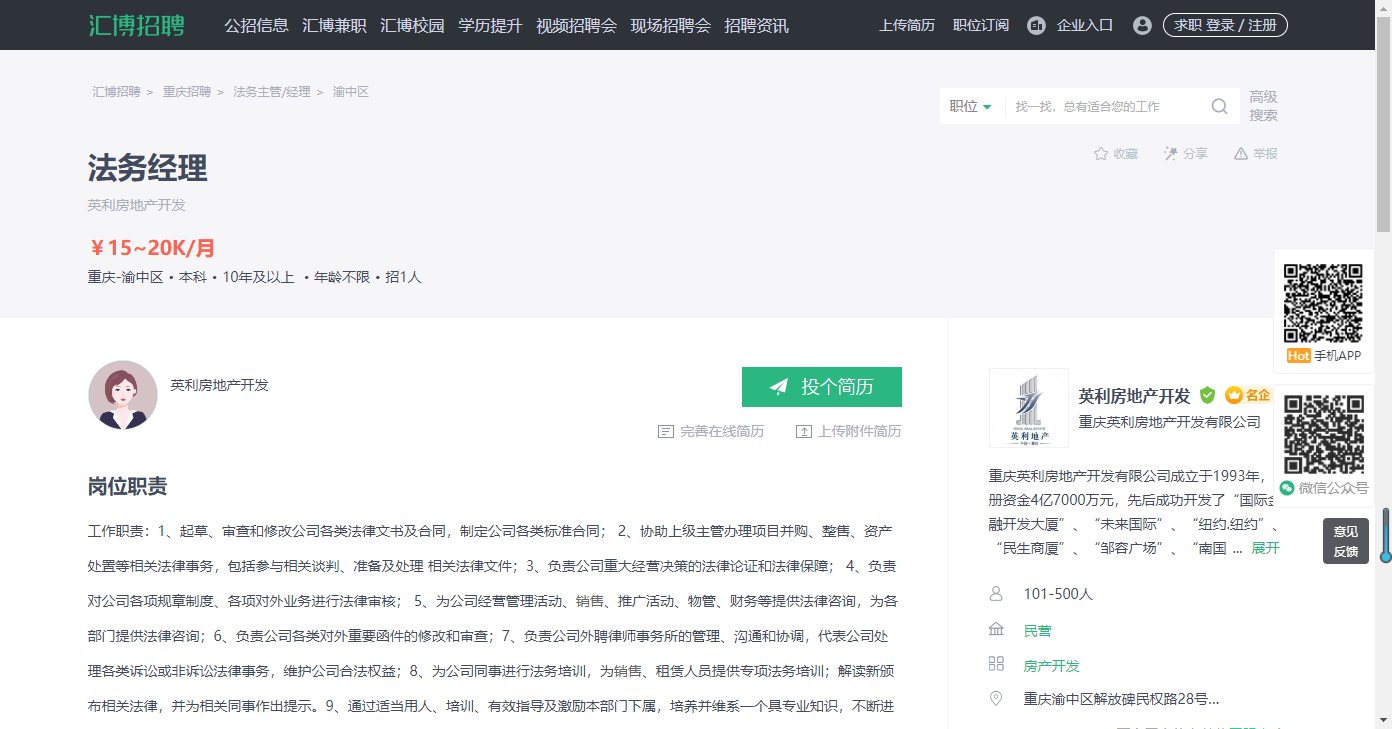The image size is (1392, 729).
Task: Click the 房产开发 industry link
Action: click(x=1052, y=666)
